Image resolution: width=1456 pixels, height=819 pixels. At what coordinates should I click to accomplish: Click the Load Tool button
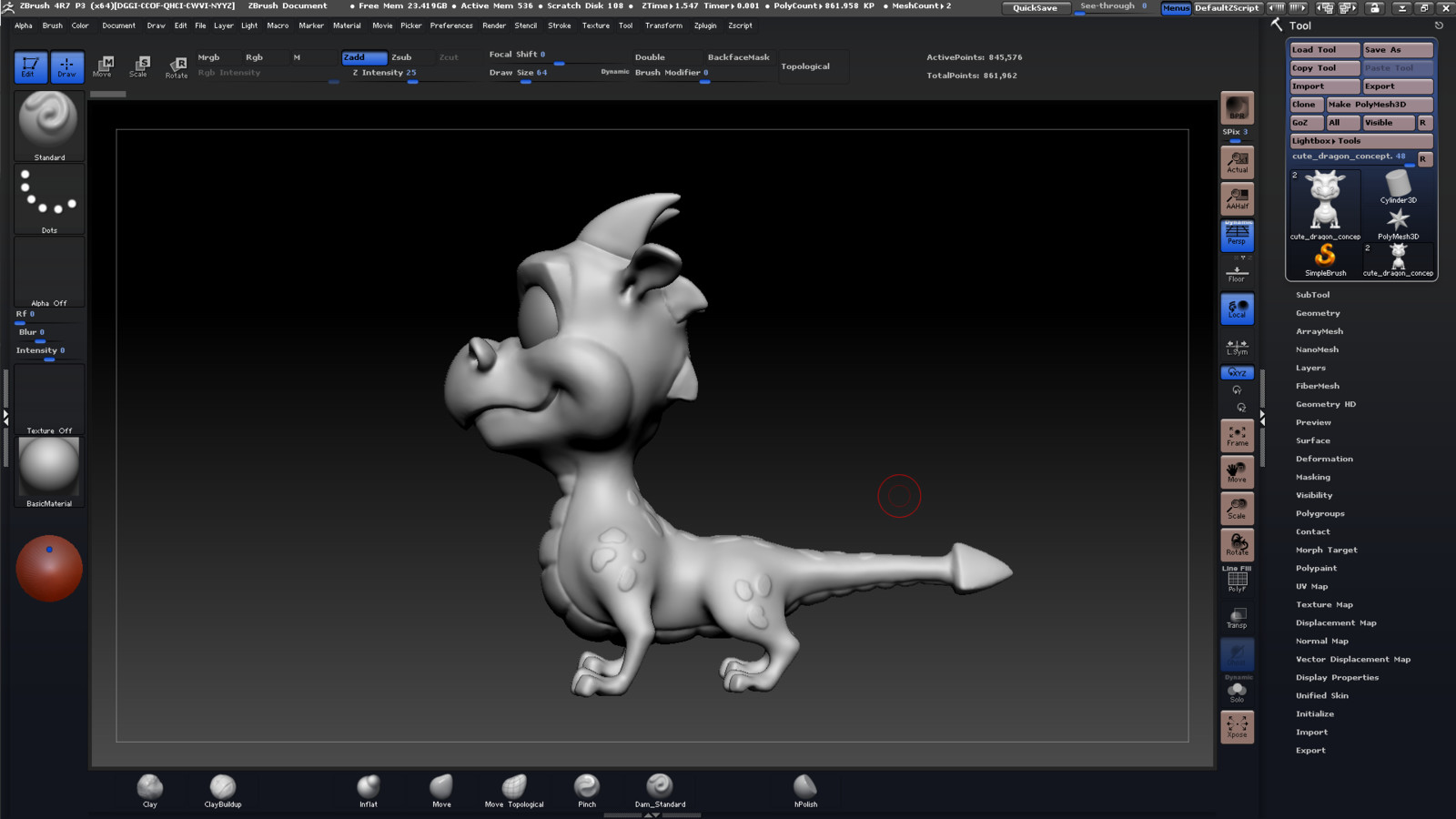(1324, 50)
